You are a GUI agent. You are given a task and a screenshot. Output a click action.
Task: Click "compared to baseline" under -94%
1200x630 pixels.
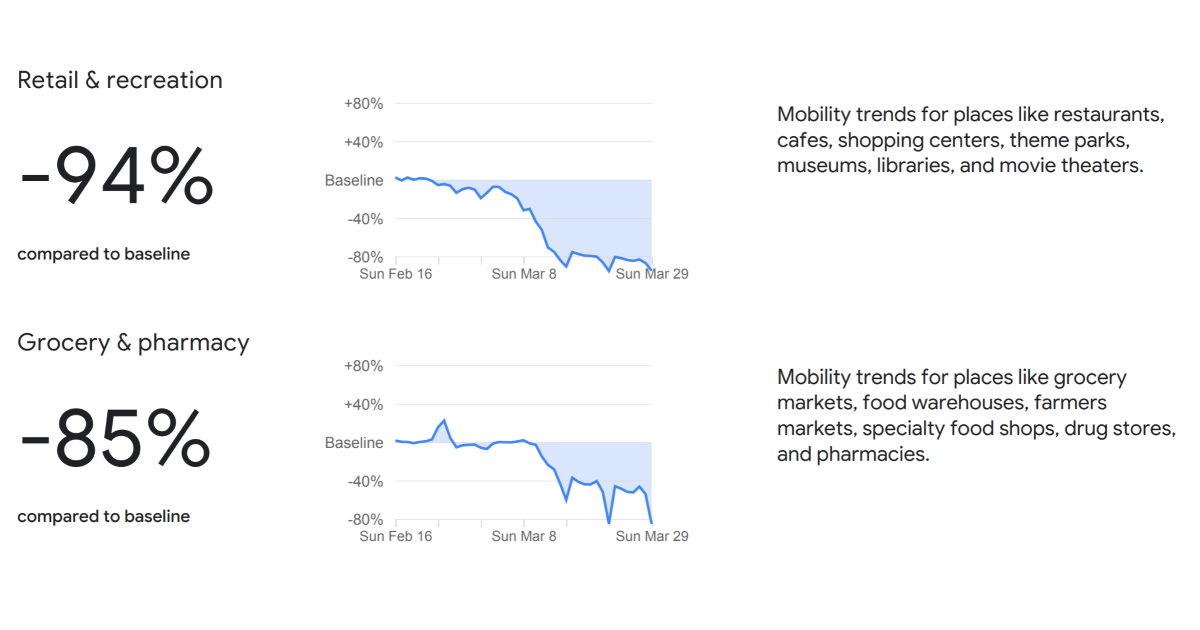coord(103,254)
